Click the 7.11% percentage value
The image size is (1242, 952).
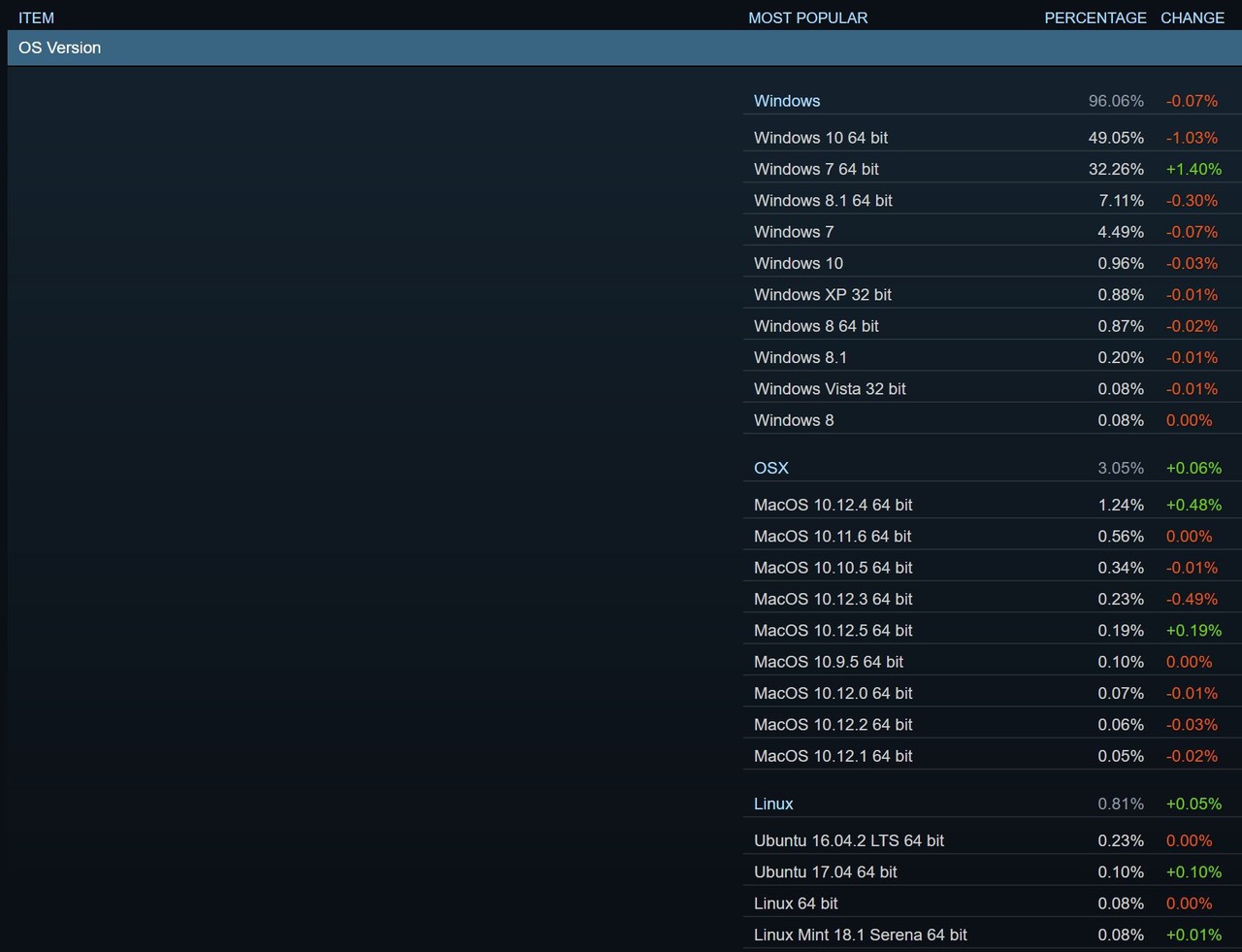tap(1121, 201)
